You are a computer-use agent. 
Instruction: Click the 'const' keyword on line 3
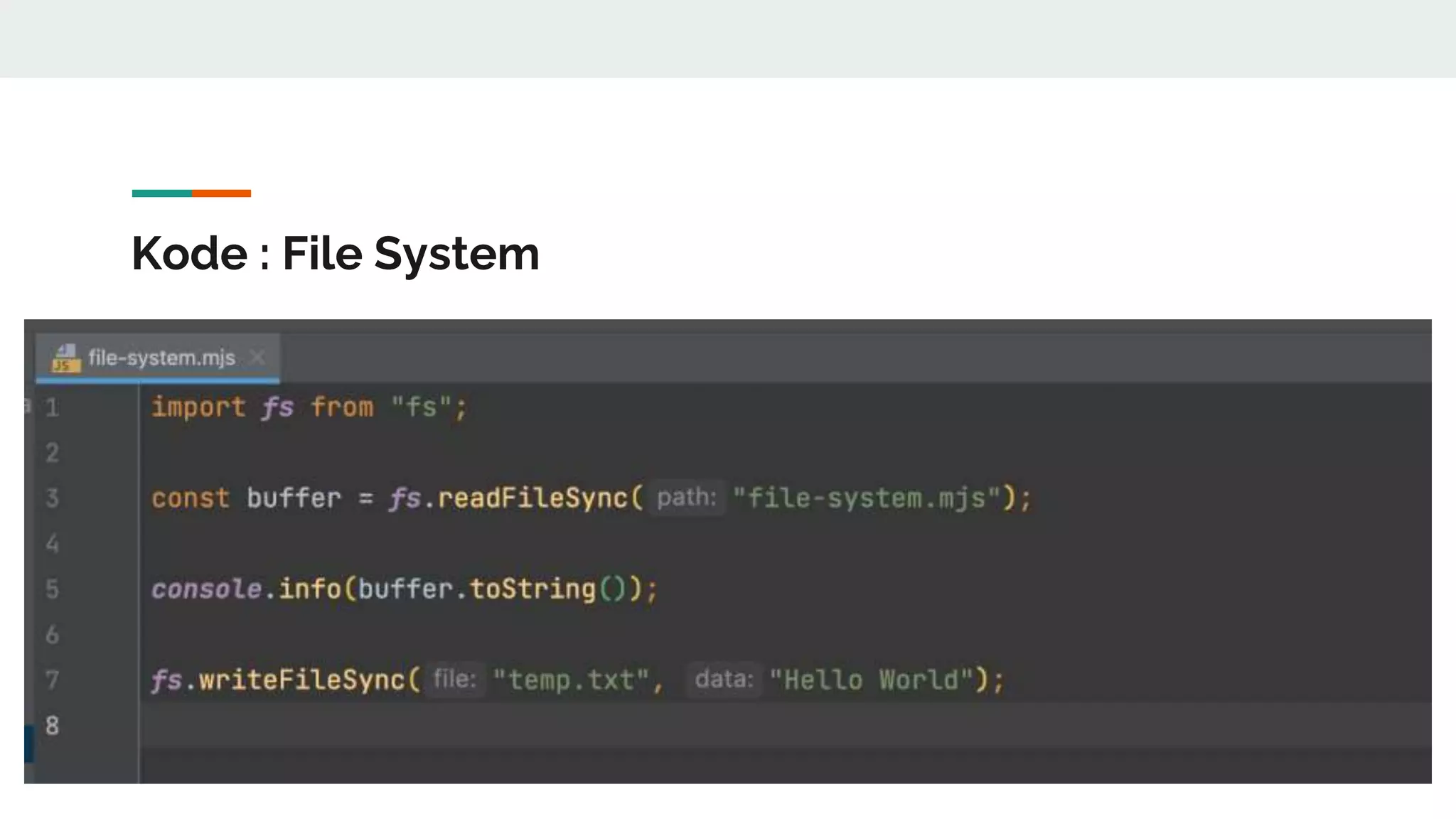tap(191, 498)
